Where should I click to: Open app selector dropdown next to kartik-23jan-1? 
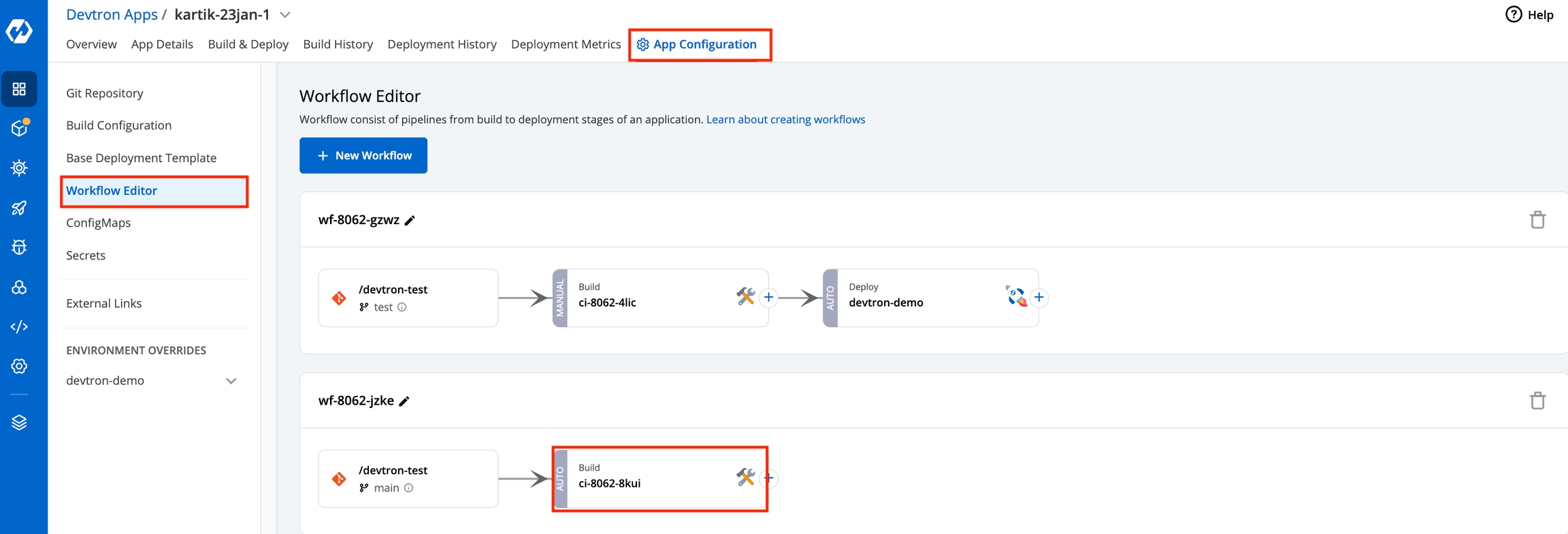coord(285,15)
